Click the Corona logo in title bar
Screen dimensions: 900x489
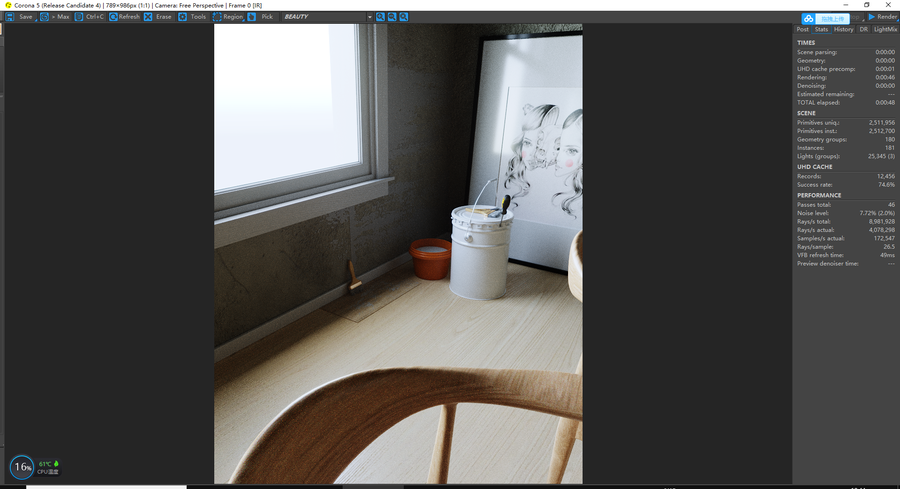(8, 5)
